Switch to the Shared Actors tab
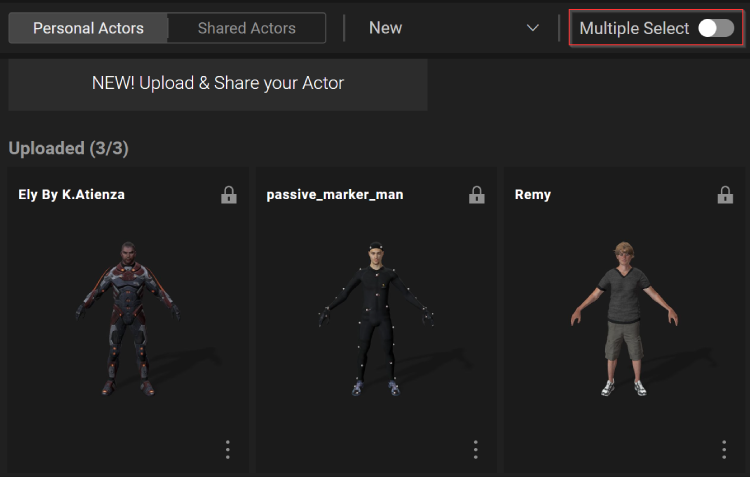The width and height of the screenshot is (750, 477). (246, 28)
